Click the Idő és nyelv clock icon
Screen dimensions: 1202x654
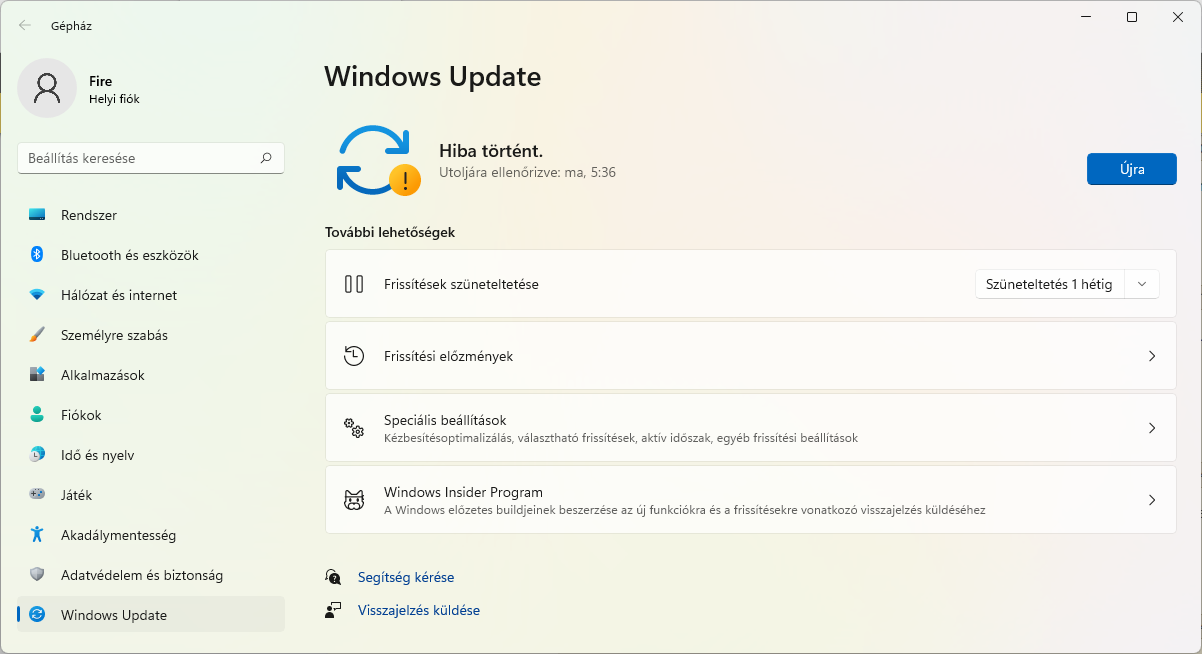pyautogui.click(x=37, y=455)
